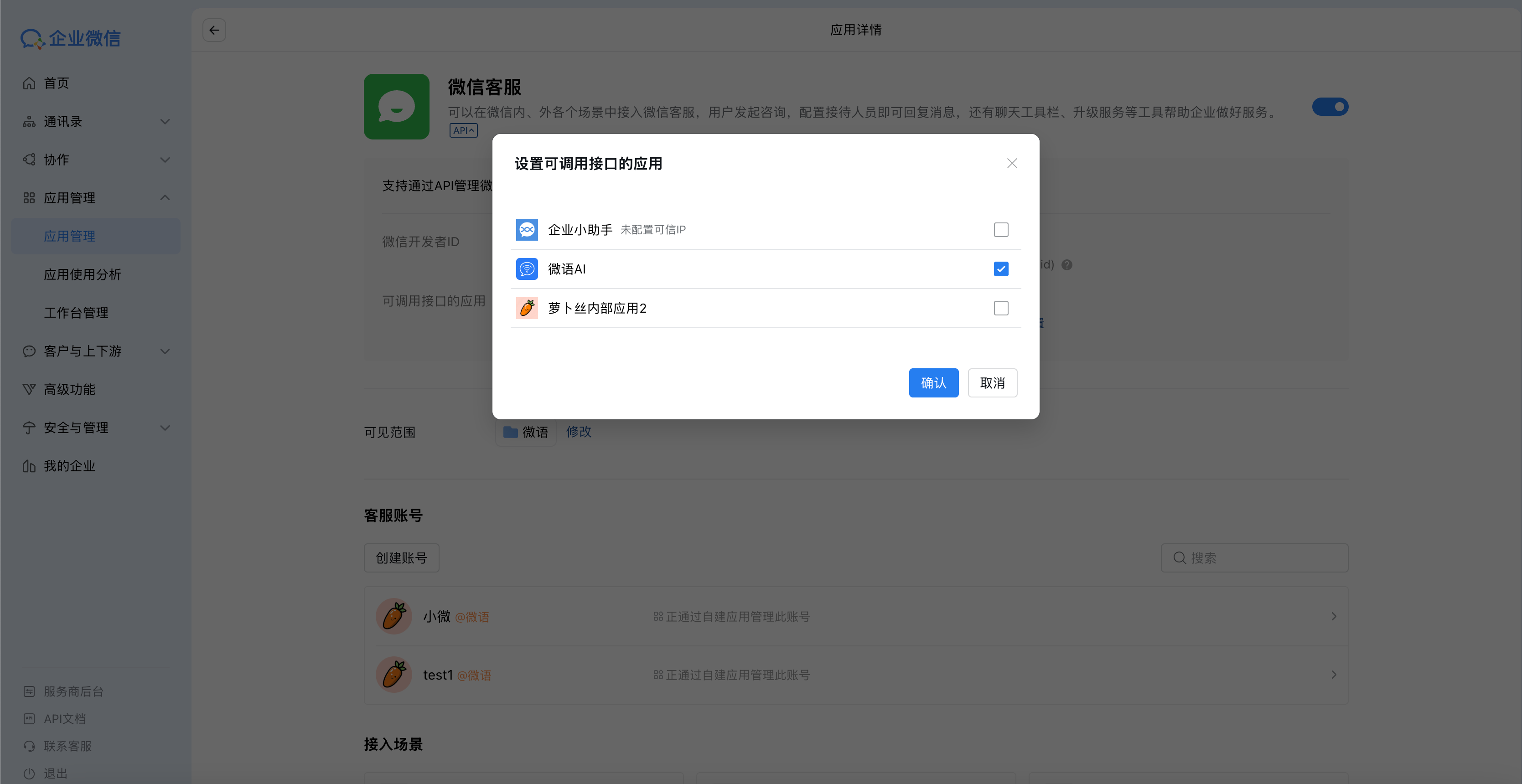1522x784 pixels.
Task: Select 应用使用分析 menu item
Action: coord(83,274)
